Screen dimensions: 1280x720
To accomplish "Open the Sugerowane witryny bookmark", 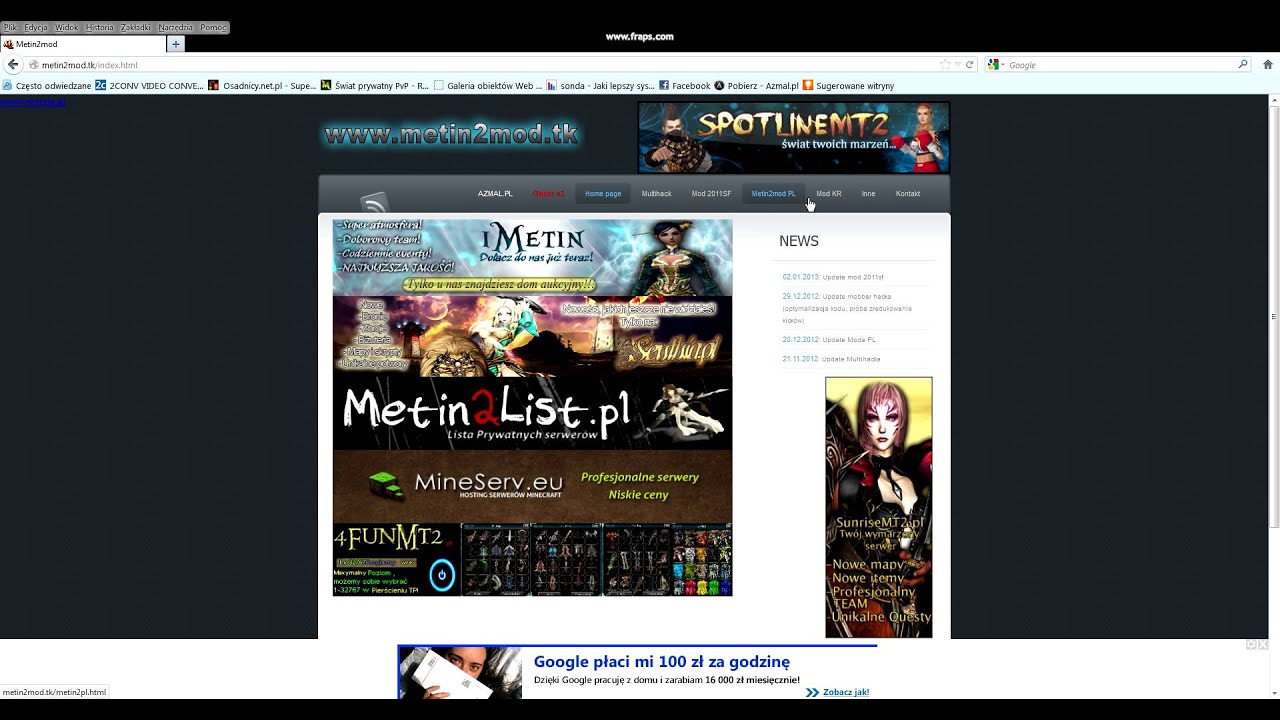I will tap(849, 86).
